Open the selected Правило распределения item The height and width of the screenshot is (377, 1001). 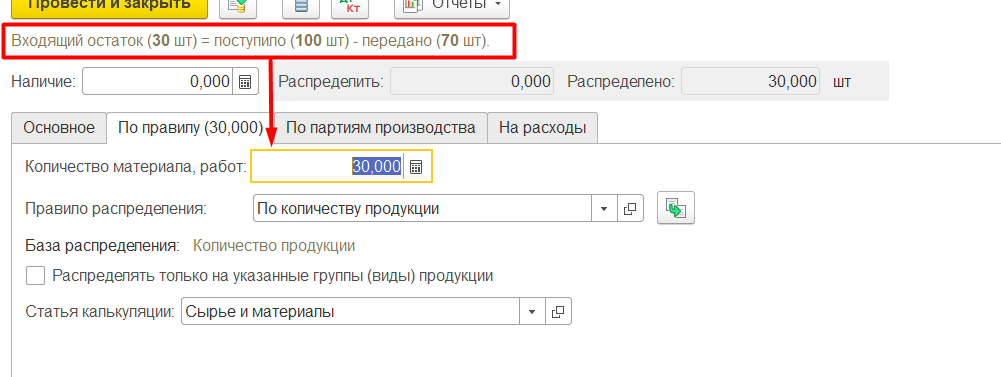tap(630, 209)
